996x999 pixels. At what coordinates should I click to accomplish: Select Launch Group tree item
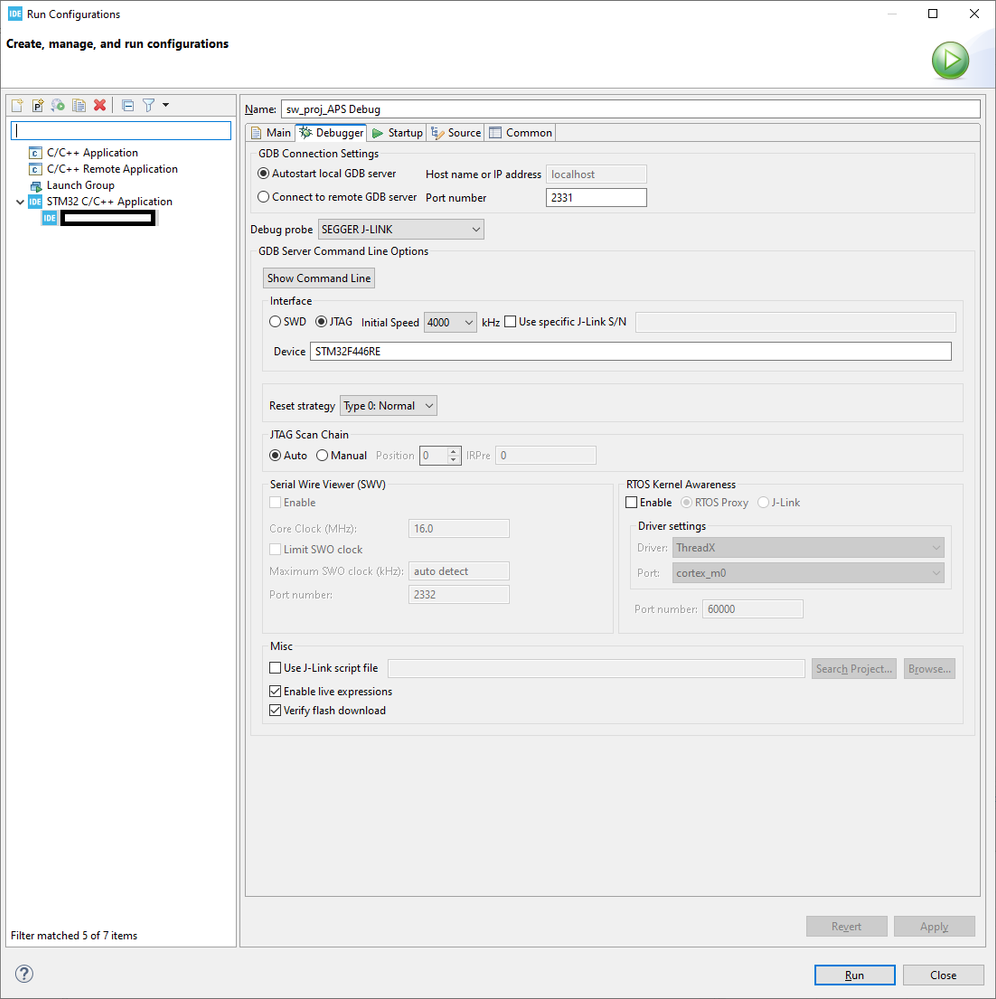pyautogui.click(x=80, y=185)
